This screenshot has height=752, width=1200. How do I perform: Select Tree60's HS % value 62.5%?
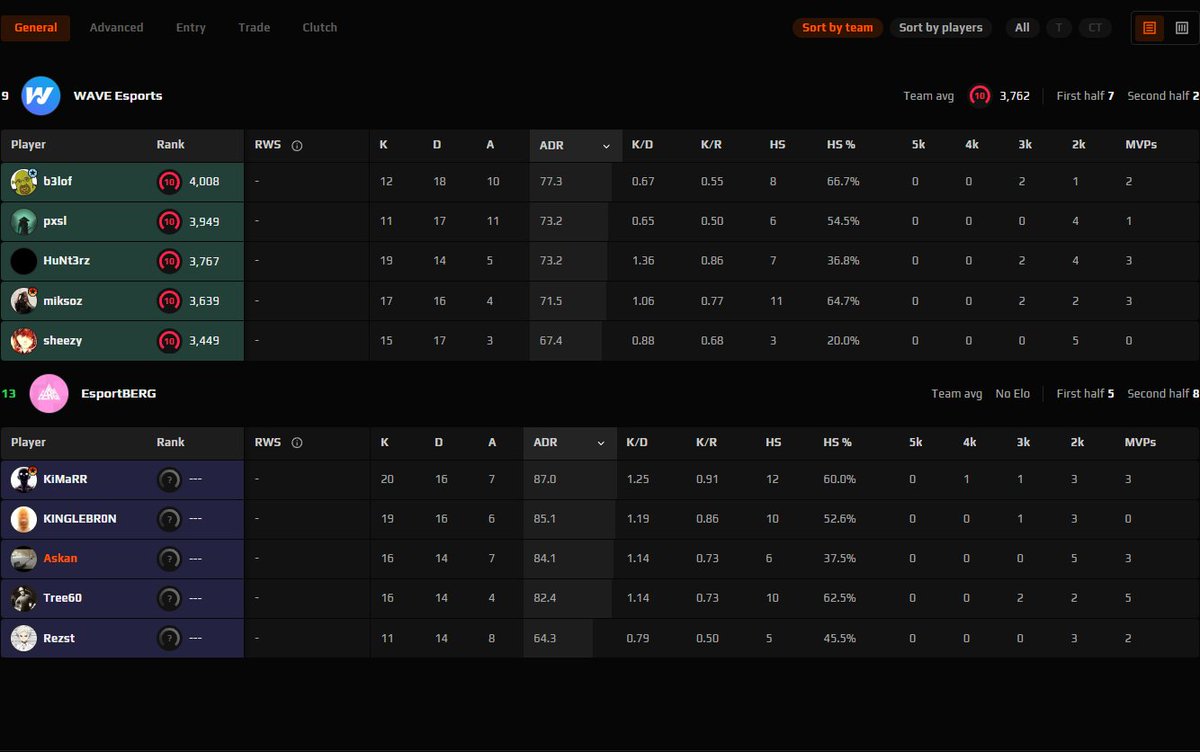click(x=841, y=598)
